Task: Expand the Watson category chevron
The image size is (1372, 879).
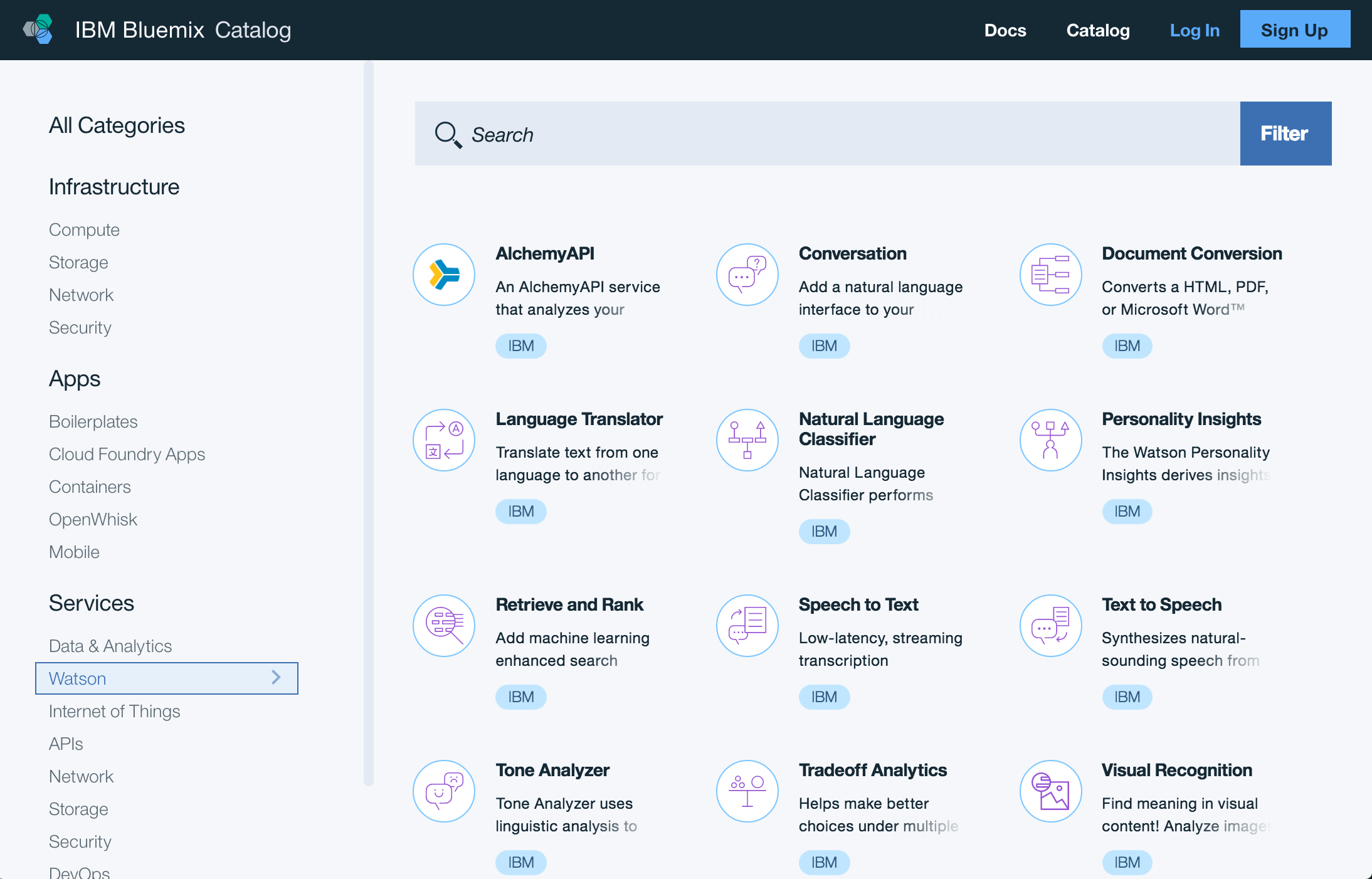Action: 276,677
